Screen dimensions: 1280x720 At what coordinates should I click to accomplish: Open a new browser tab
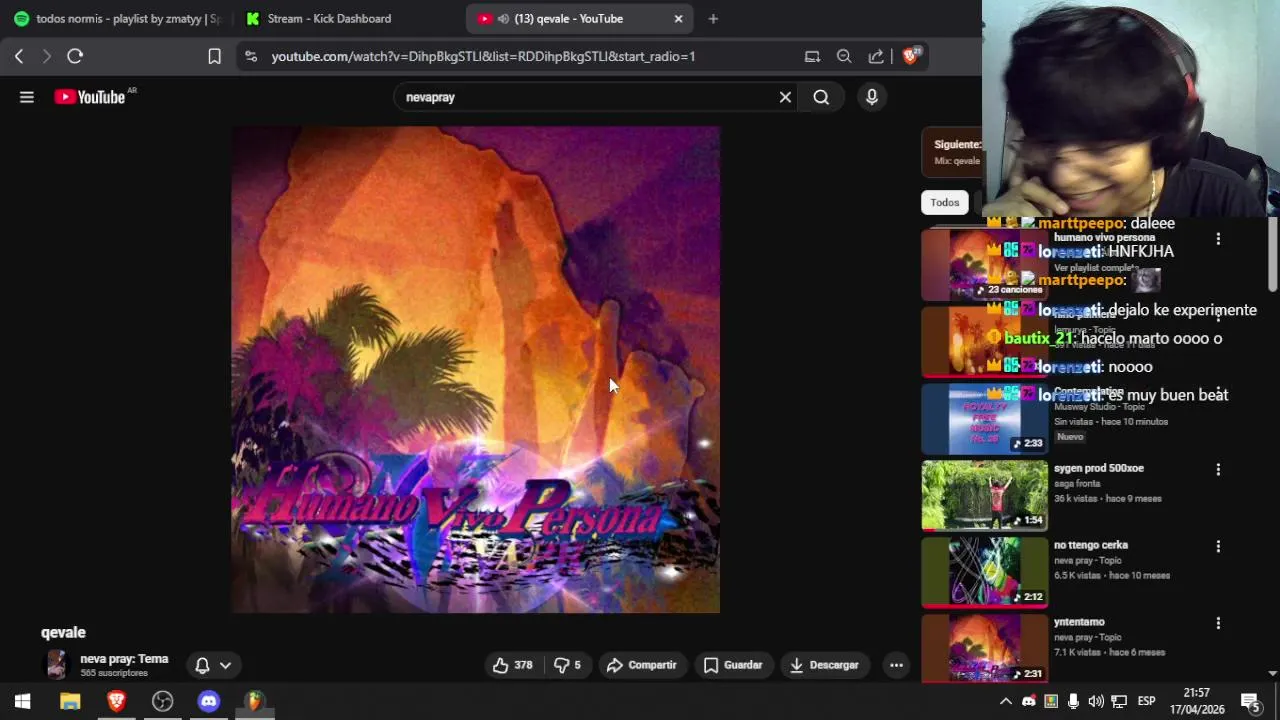pyautogui.click(x=713, y=18)
